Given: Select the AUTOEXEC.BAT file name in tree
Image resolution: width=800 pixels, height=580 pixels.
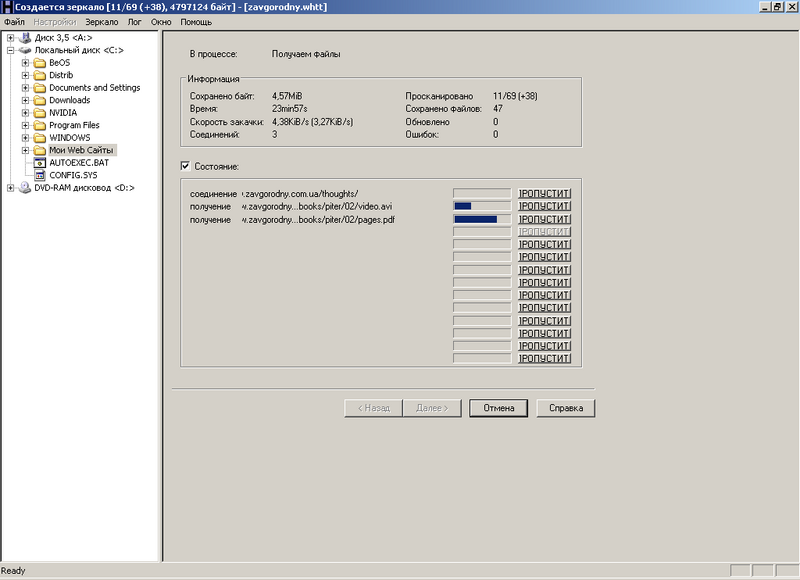Looking at the screenshot, I should click(x=79, y=163).
